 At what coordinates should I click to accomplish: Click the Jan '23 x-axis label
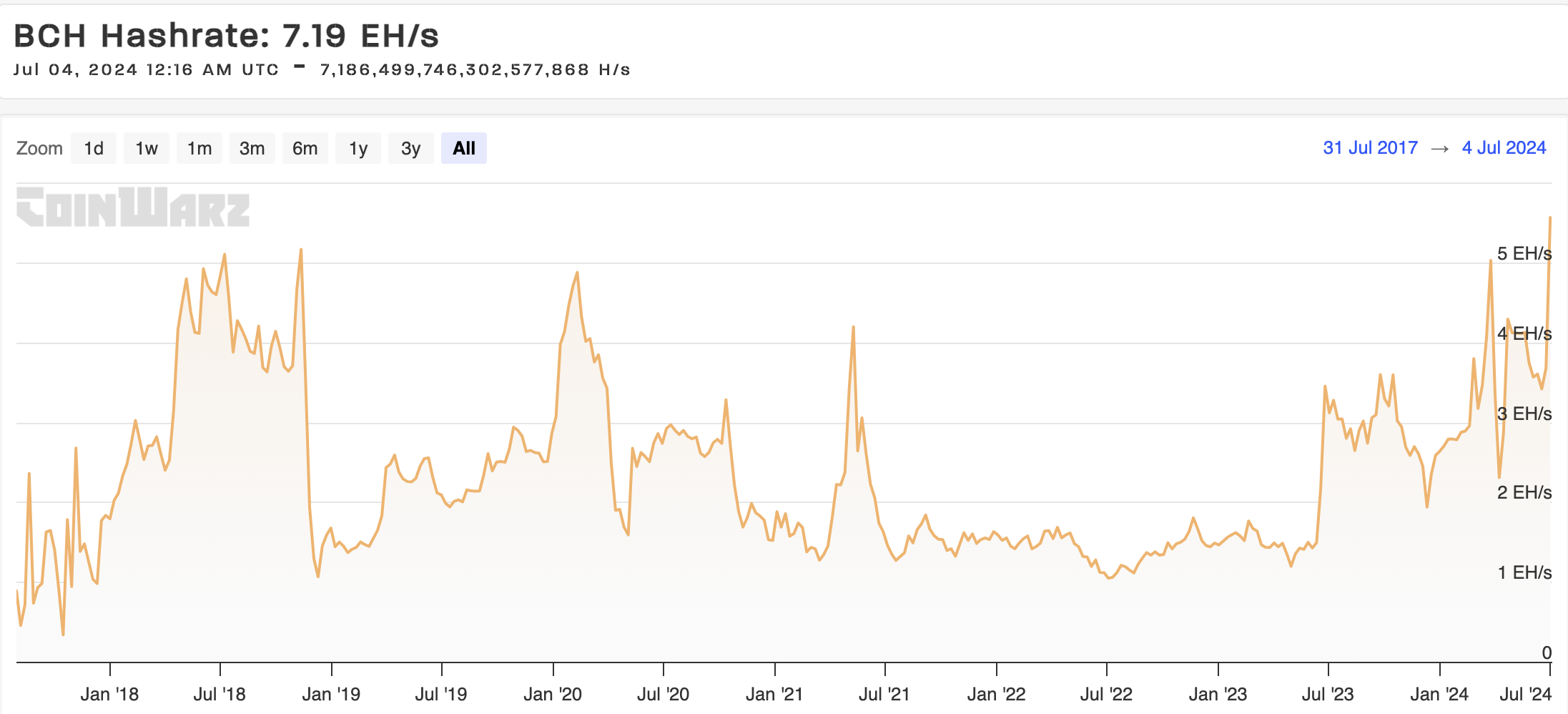1218,694
